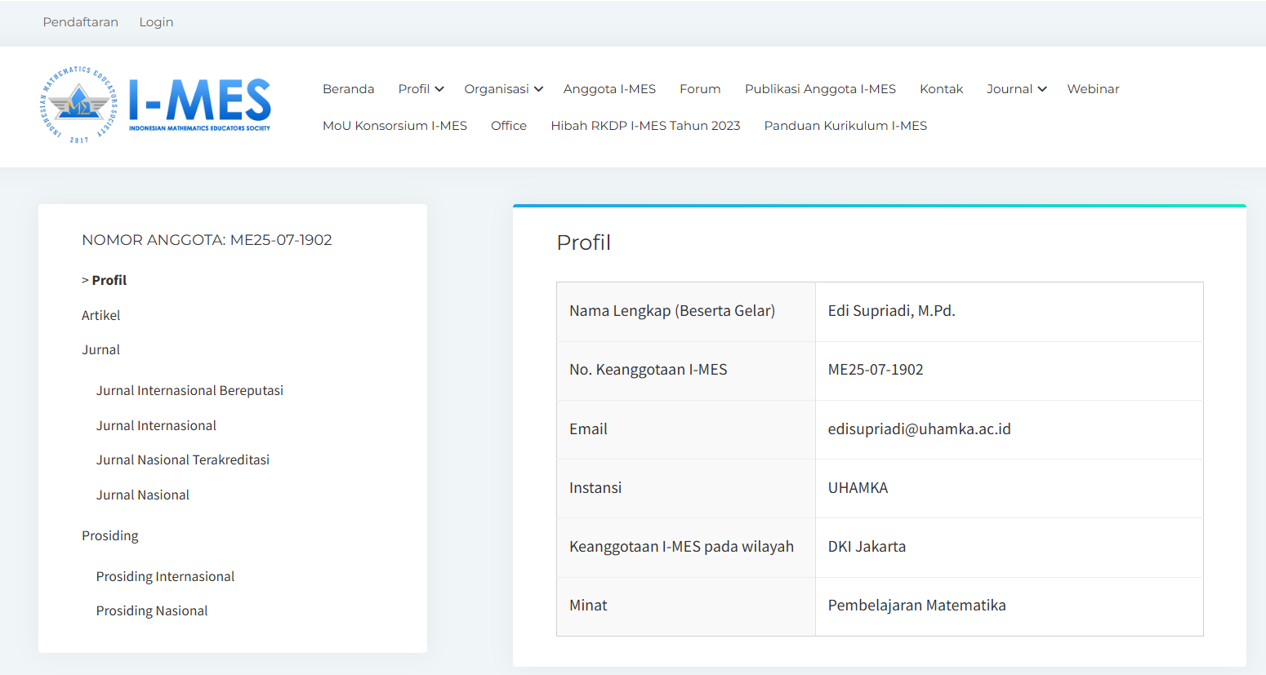Open Prosiding Internasional in sidebar
This screenshot has width=1266, height=675.
click(165, 577)
